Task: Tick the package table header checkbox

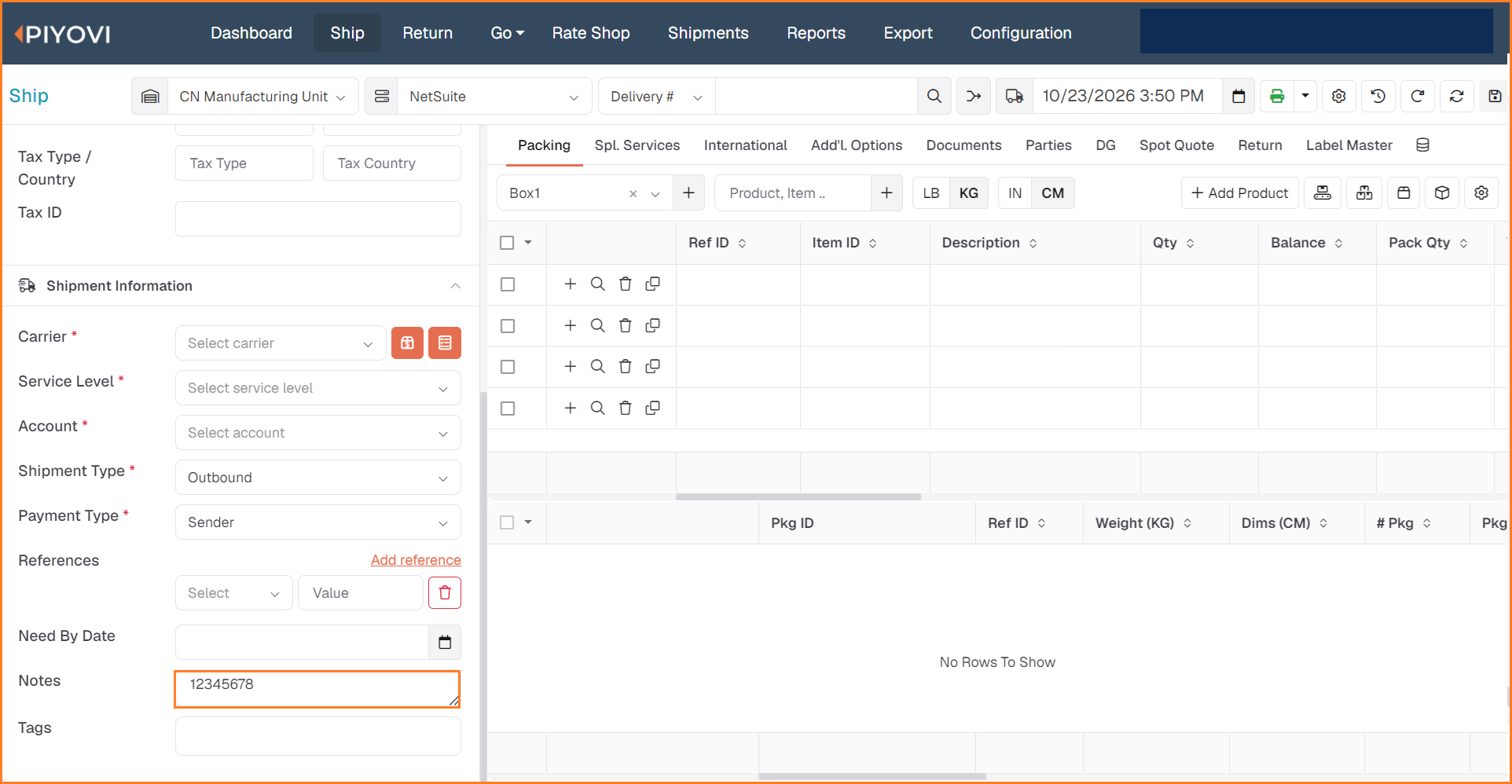Action: click(507, 522)
